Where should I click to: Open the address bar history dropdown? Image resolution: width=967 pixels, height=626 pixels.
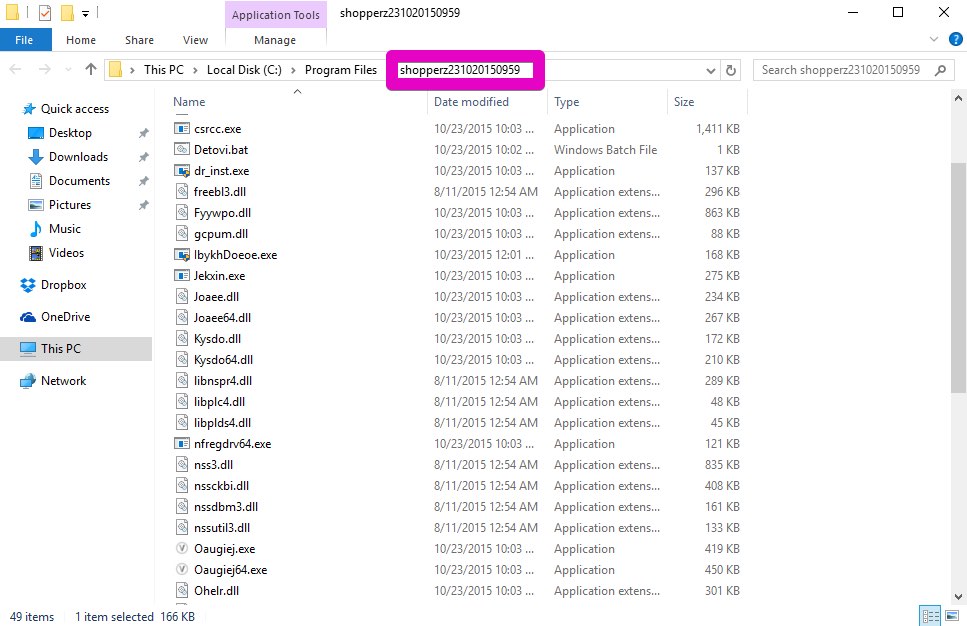711,70
